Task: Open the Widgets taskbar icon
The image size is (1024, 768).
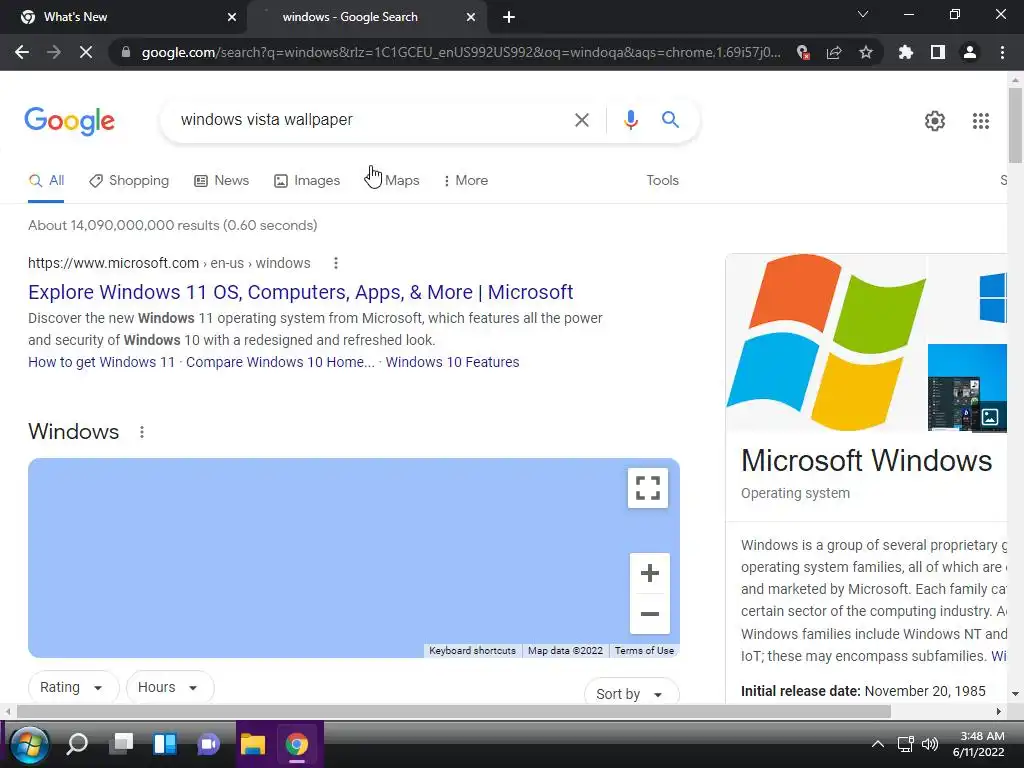Action: click(165, 744)
